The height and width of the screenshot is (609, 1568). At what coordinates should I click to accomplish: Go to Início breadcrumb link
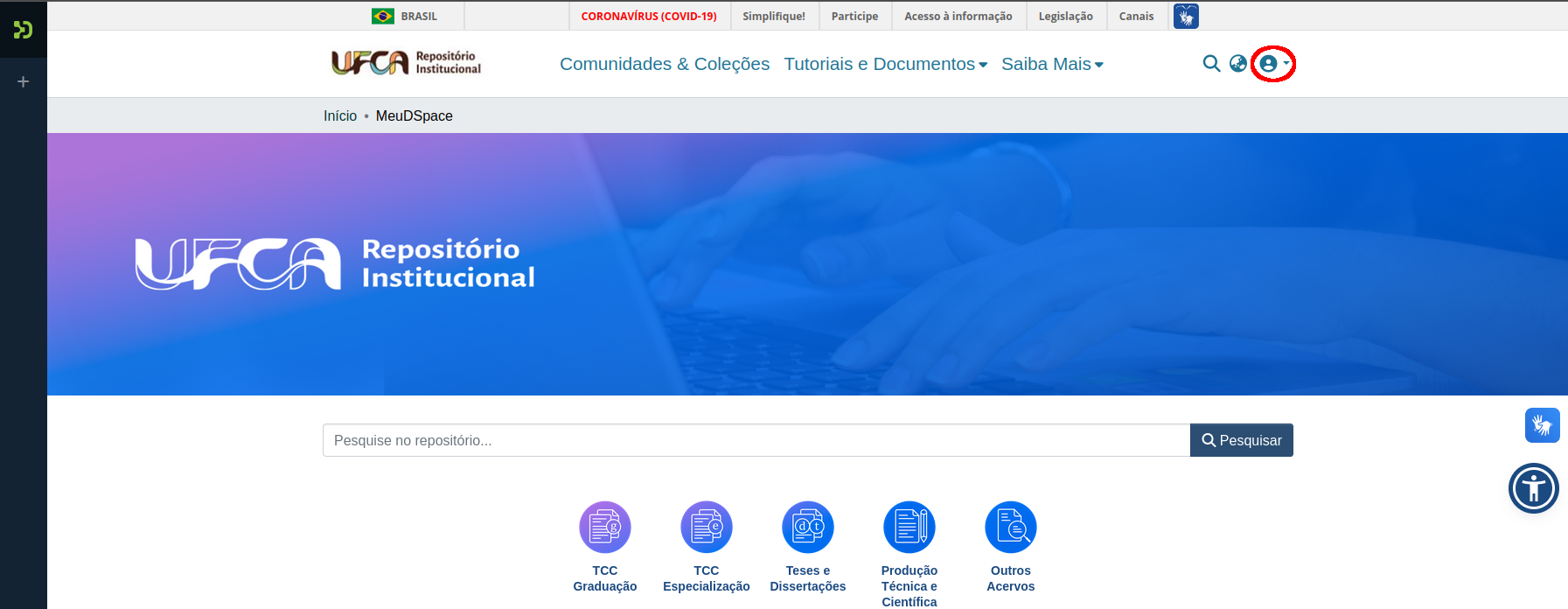(x=340, y=115)
